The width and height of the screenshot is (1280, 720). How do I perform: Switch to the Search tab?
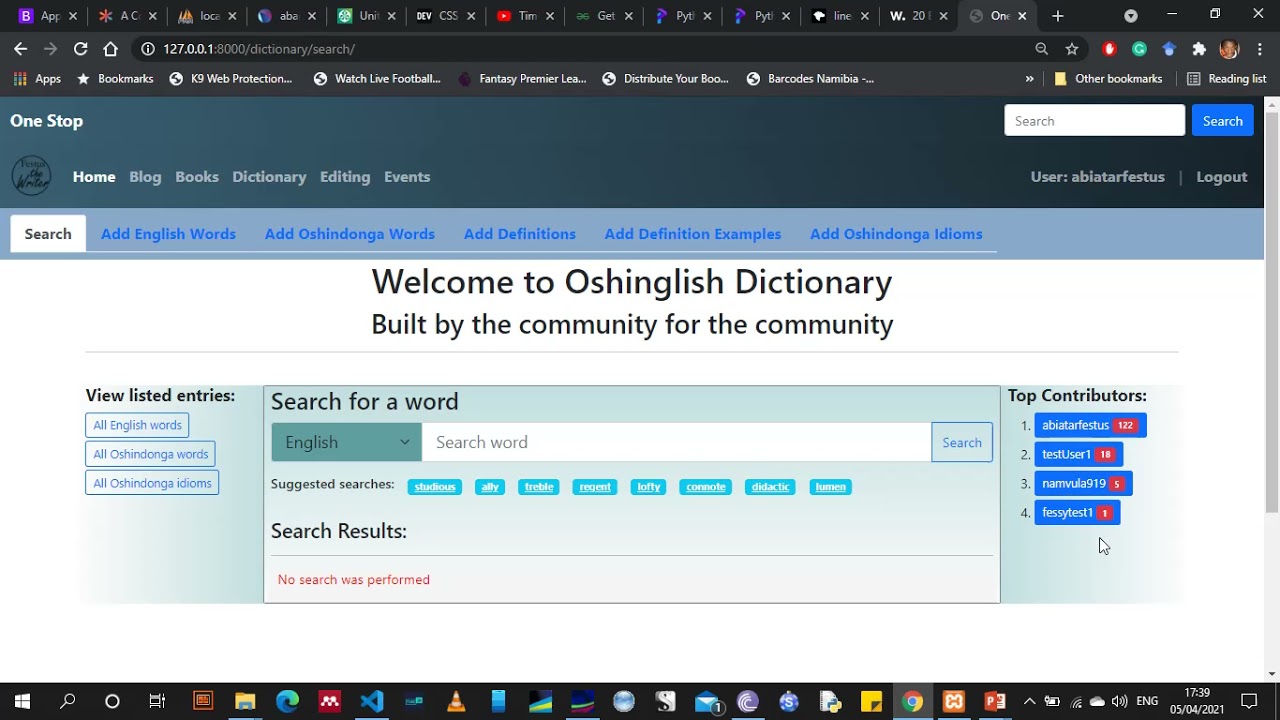point(48,234)
